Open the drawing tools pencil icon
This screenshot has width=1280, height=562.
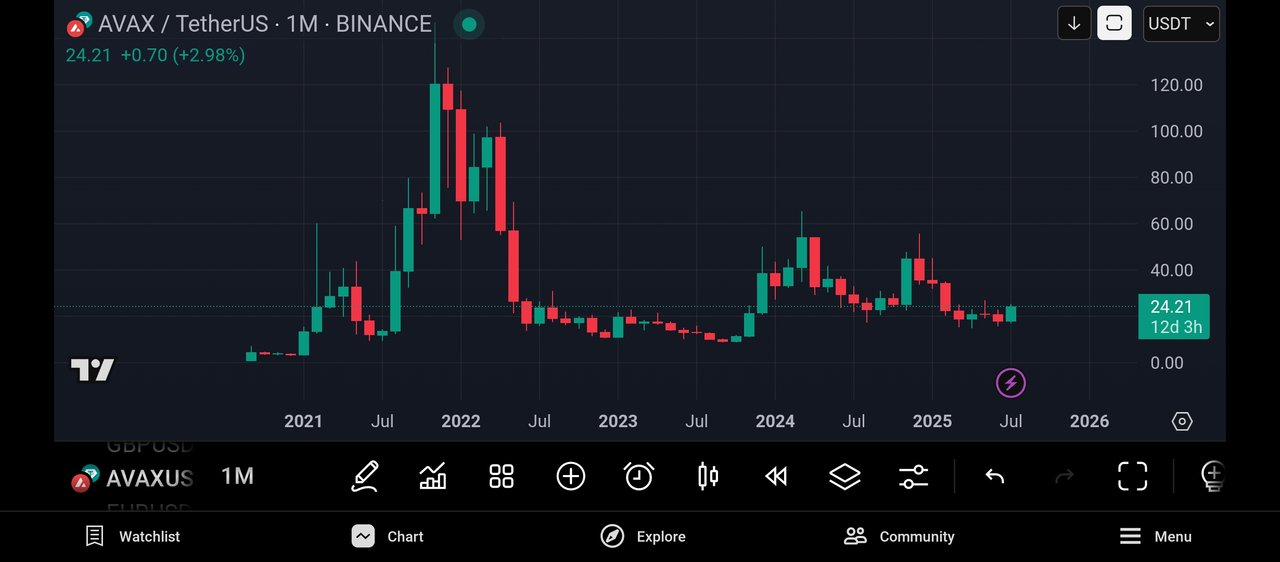[x=365, y=476]
